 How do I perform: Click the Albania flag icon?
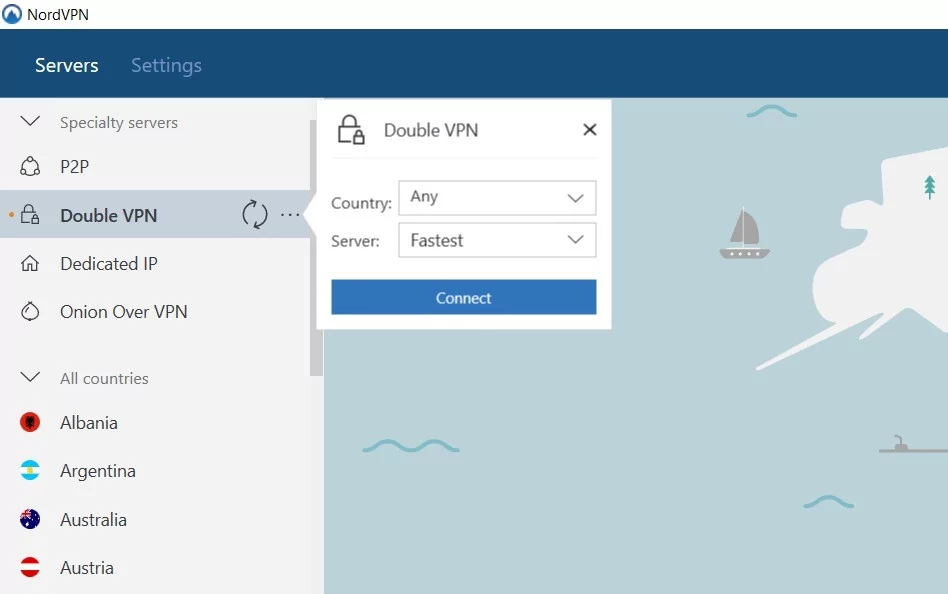30,422
